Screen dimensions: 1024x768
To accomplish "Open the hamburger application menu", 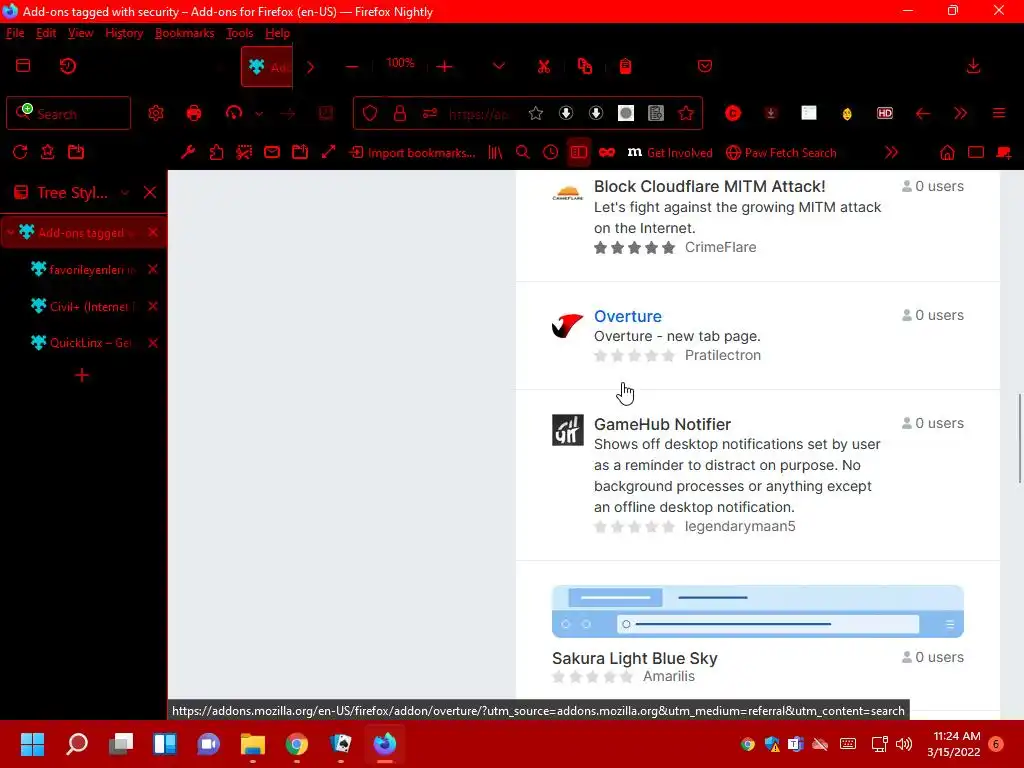I will click(x=999, y=114).
